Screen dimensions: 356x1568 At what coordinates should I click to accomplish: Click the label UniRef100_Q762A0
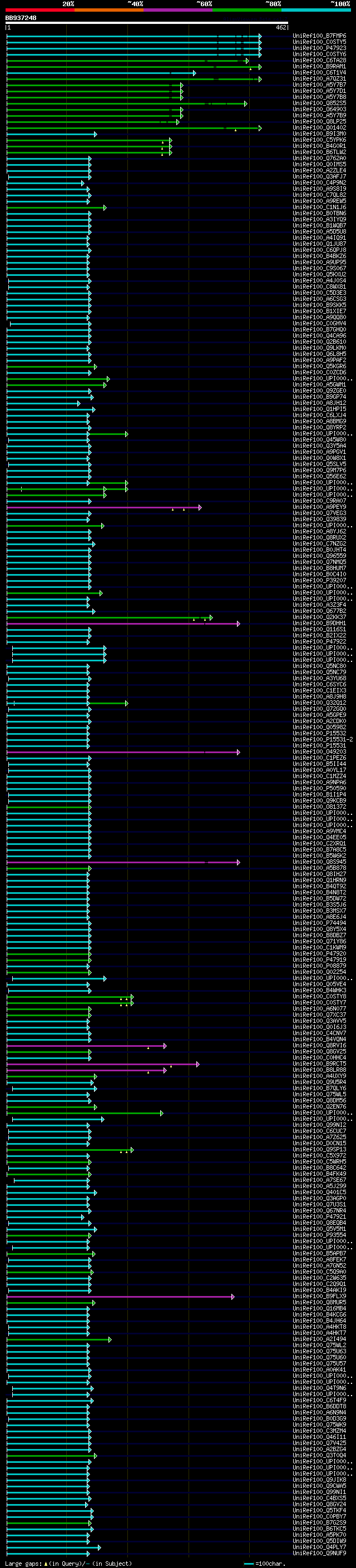pyautogui.click(x=319, y=159)
